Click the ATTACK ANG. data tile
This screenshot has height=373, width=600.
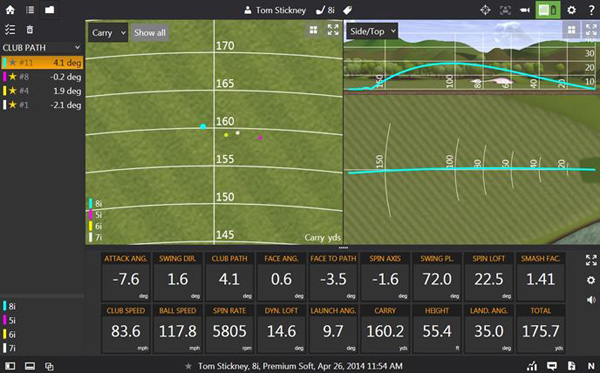click(x=126, y=276)
